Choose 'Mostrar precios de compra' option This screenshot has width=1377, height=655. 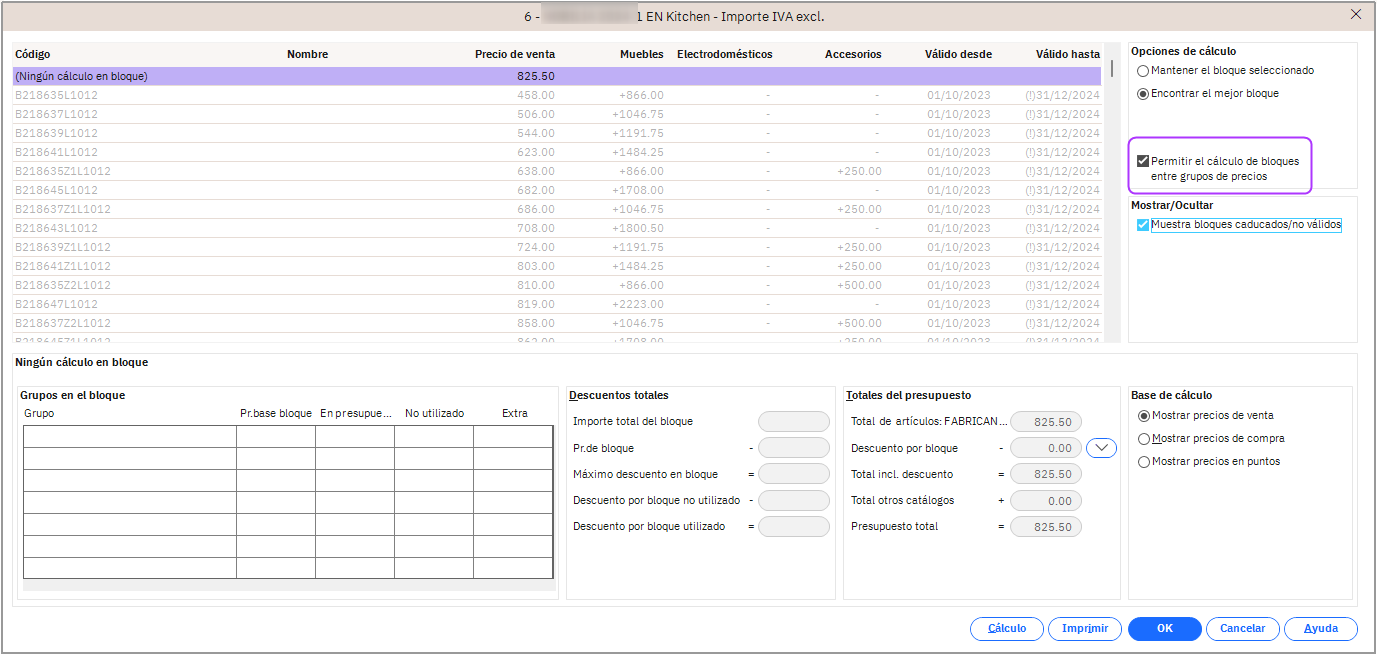click(1144, 439)
